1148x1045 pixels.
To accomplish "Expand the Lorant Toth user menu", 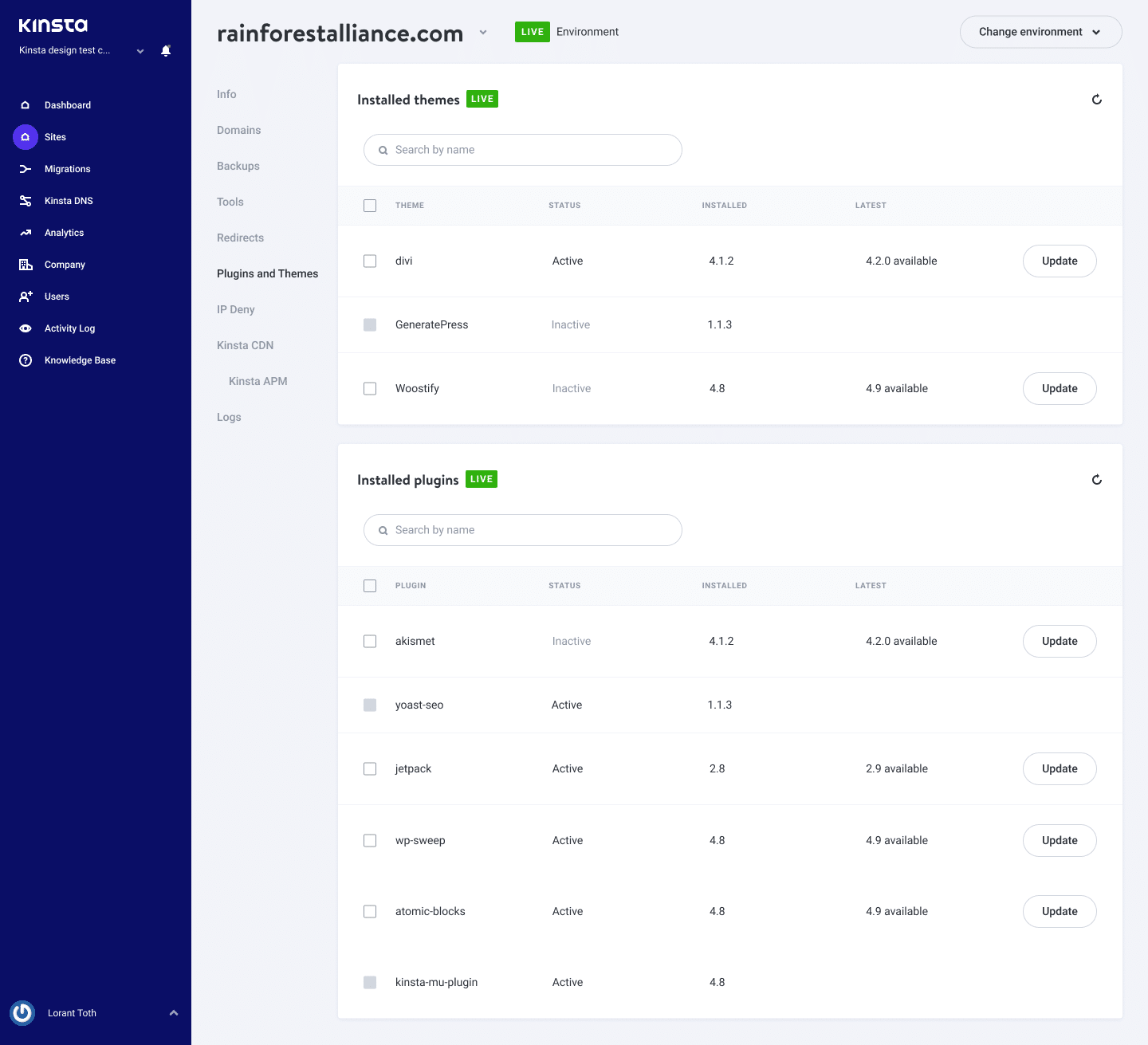I will (174, 1013).
